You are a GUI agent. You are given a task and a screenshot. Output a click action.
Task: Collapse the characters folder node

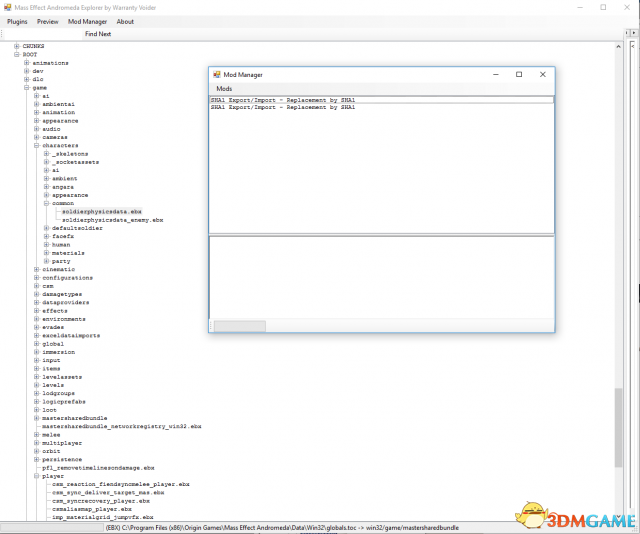(x=36, y=145)
